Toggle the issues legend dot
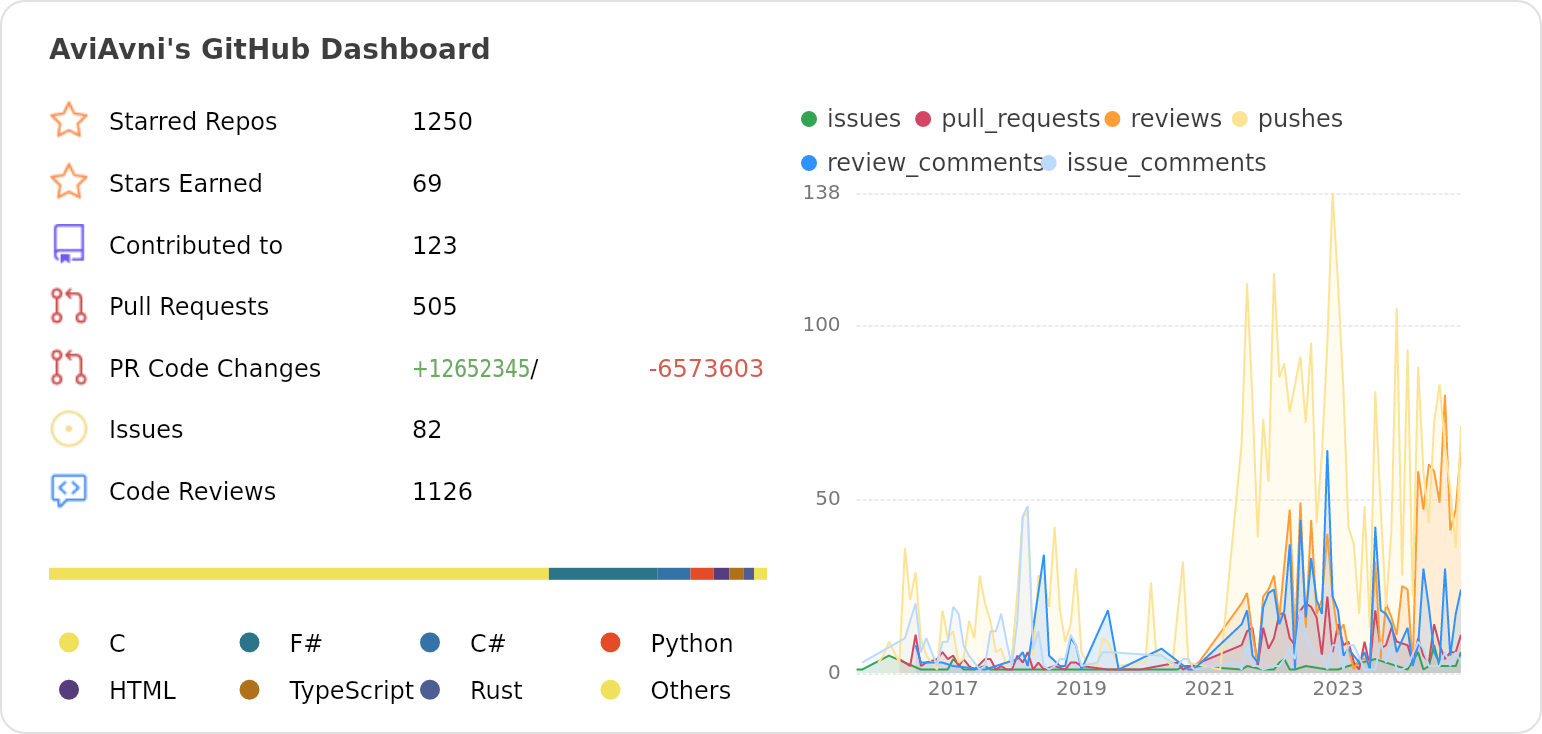 coord(809,119)
